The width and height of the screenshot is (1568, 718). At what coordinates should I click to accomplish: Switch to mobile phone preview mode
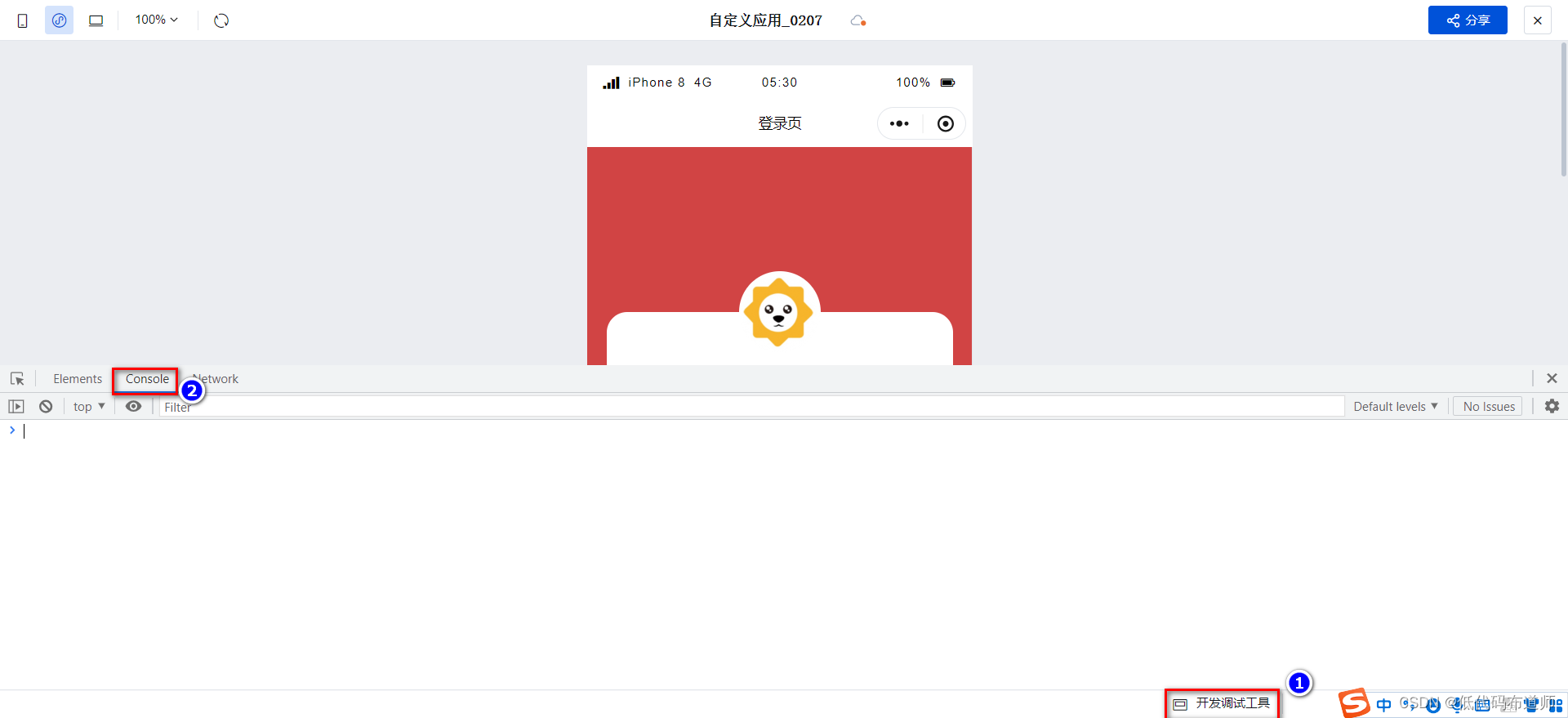(x=23, y=20)
